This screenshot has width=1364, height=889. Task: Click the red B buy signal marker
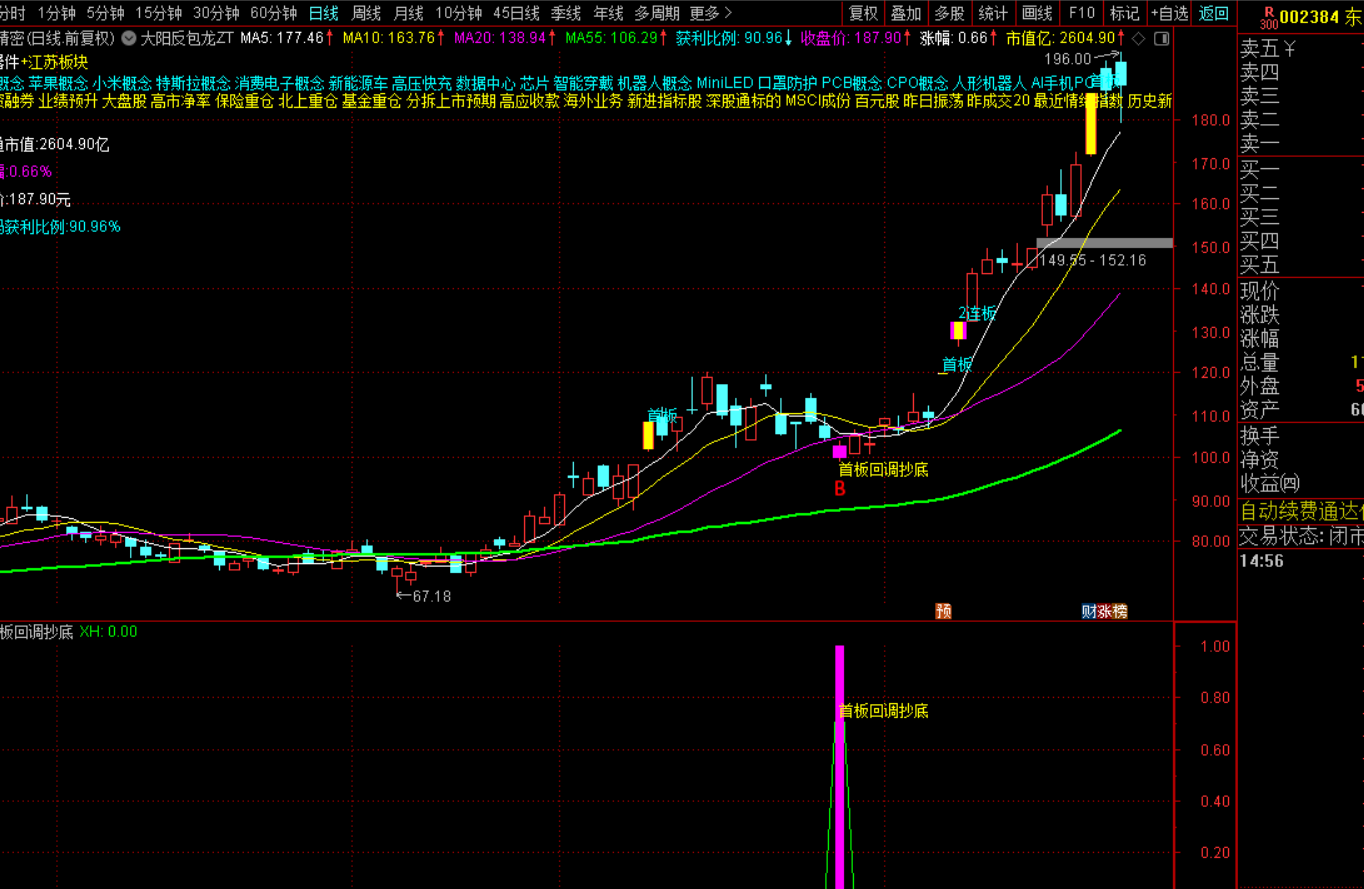pos(840,489)
